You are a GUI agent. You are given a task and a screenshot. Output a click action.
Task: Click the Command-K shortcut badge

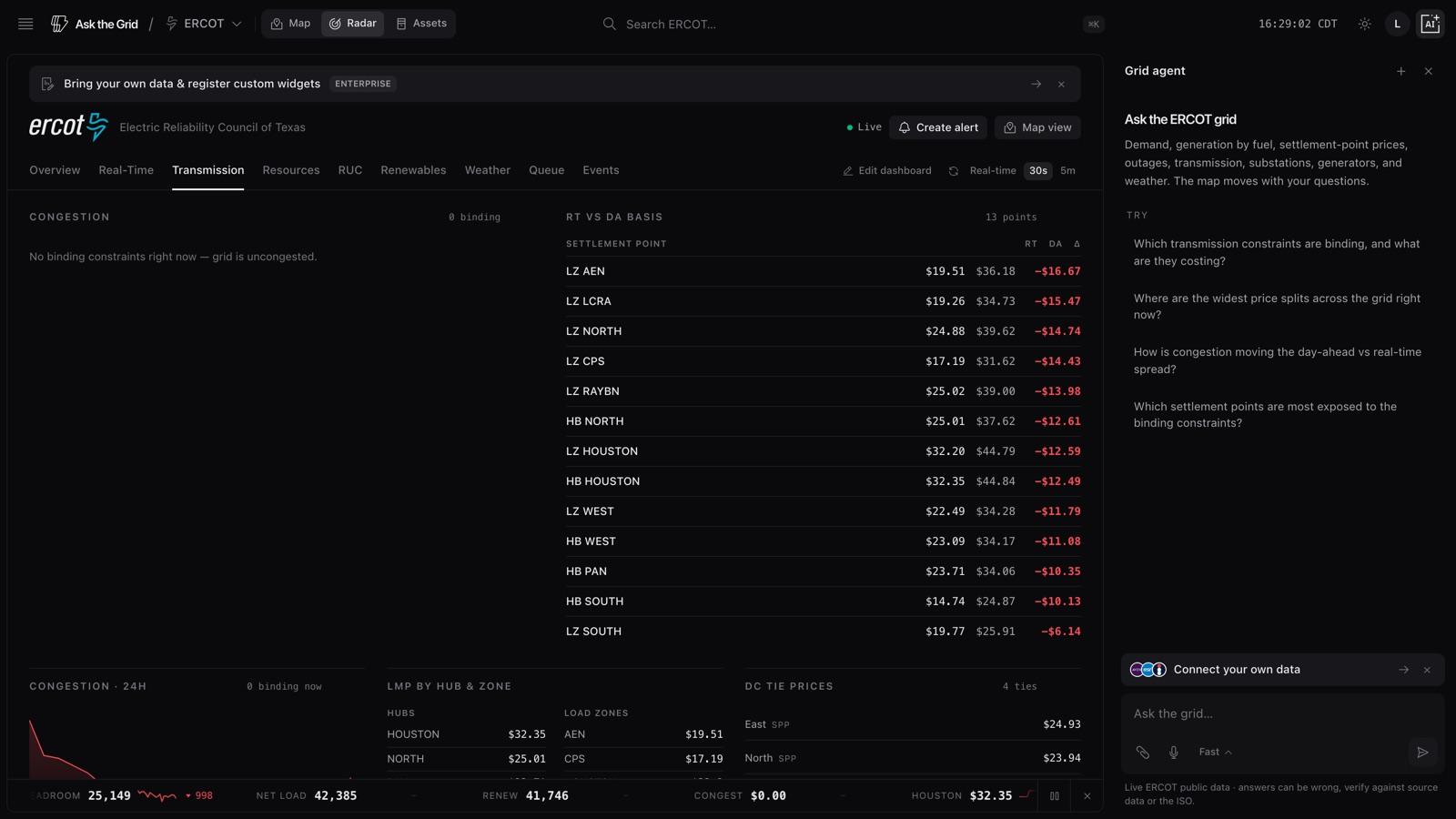(x=1093, y=24)
